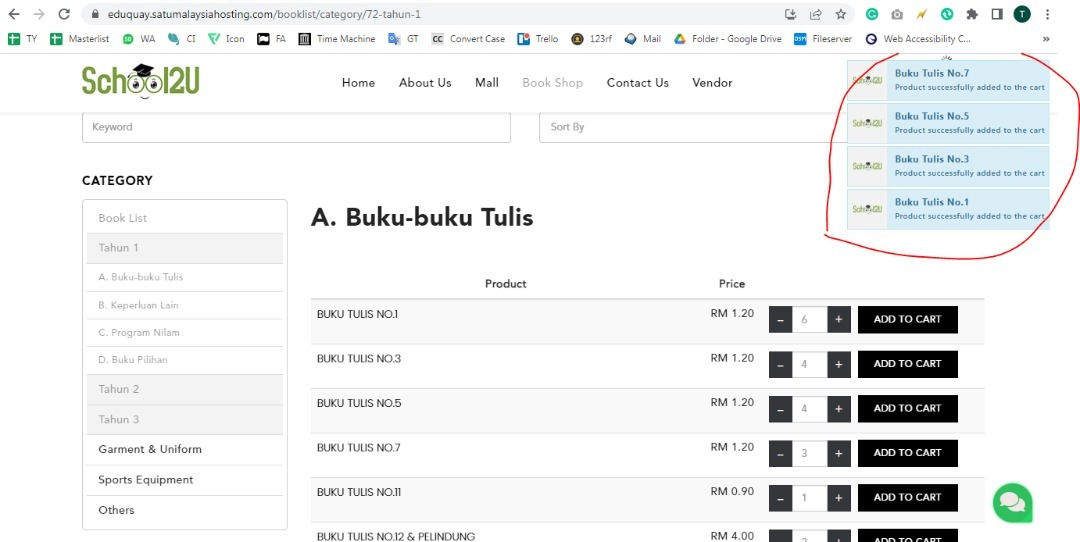Add BUKU TULIS NO.5 to cart
This screenshot has width=1080, height=542.
pos(907,408)
